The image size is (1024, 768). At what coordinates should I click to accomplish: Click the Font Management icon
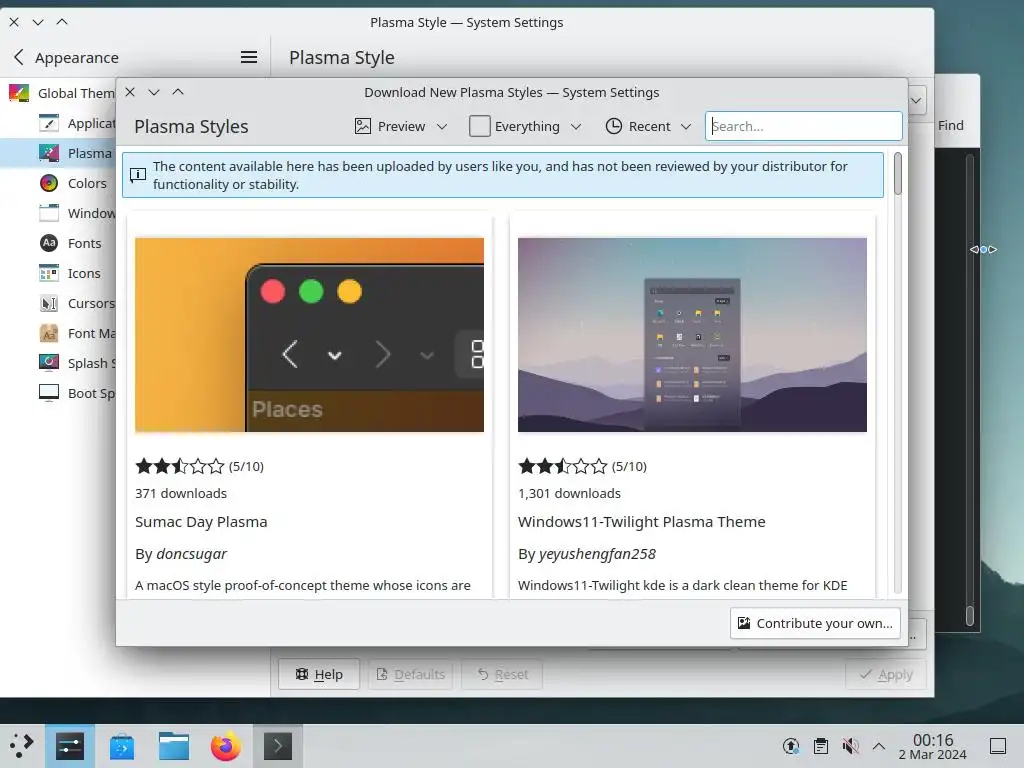pyautogui.click(x=49, y=333)
